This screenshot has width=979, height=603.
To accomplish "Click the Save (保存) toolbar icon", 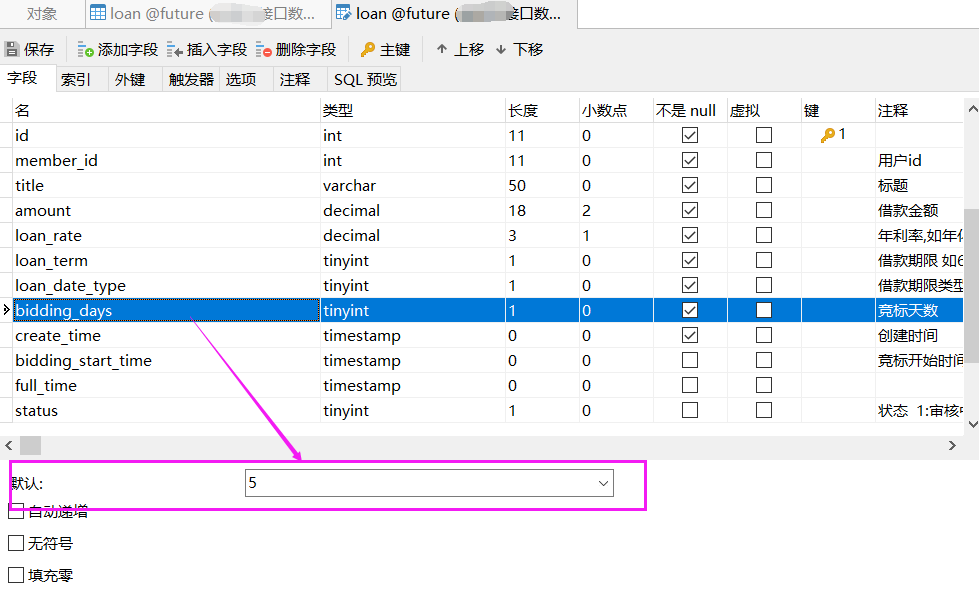I will (12, 49).
